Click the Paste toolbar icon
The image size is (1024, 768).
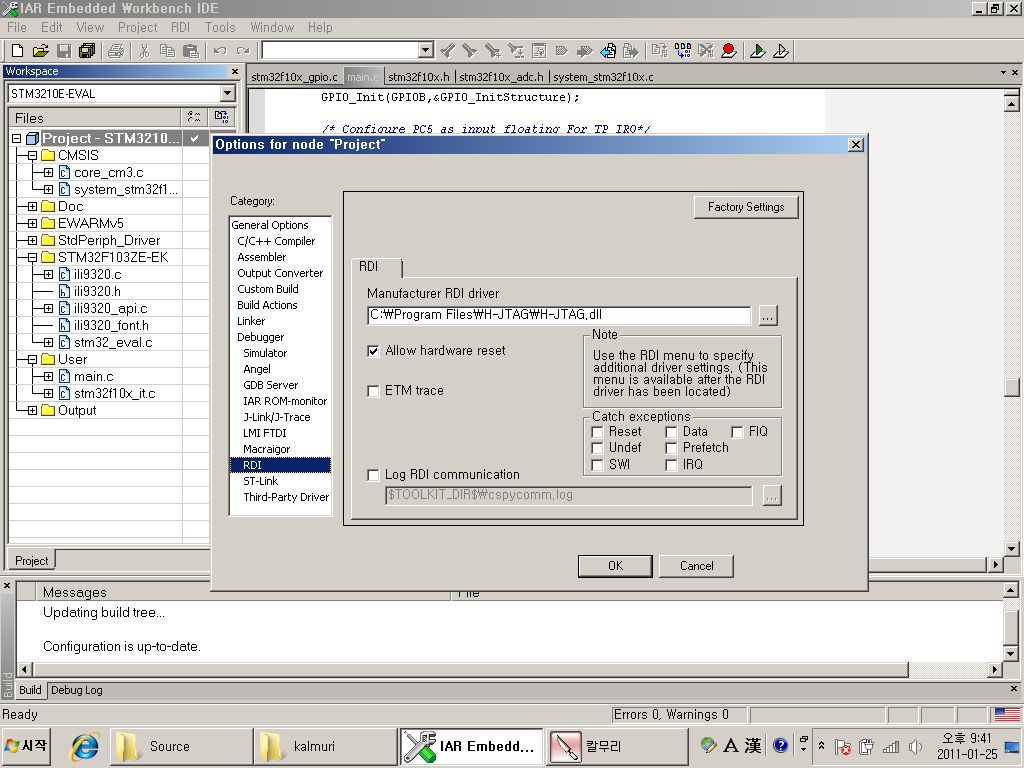[191, 50]
